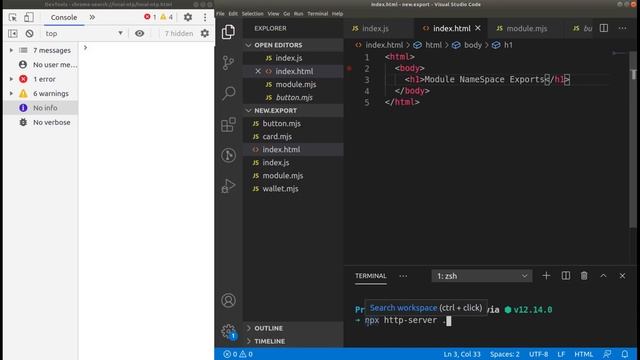Create a new terminal with plus icon
The height and width of the screenshot is (360, 640).
(546, 276)
